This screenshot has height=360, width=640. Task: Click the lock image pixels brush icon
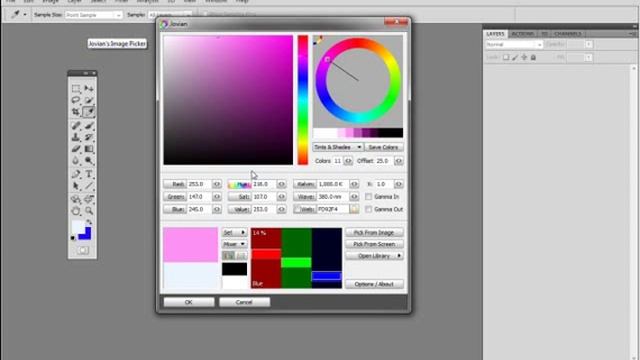[x=515, y=58]
